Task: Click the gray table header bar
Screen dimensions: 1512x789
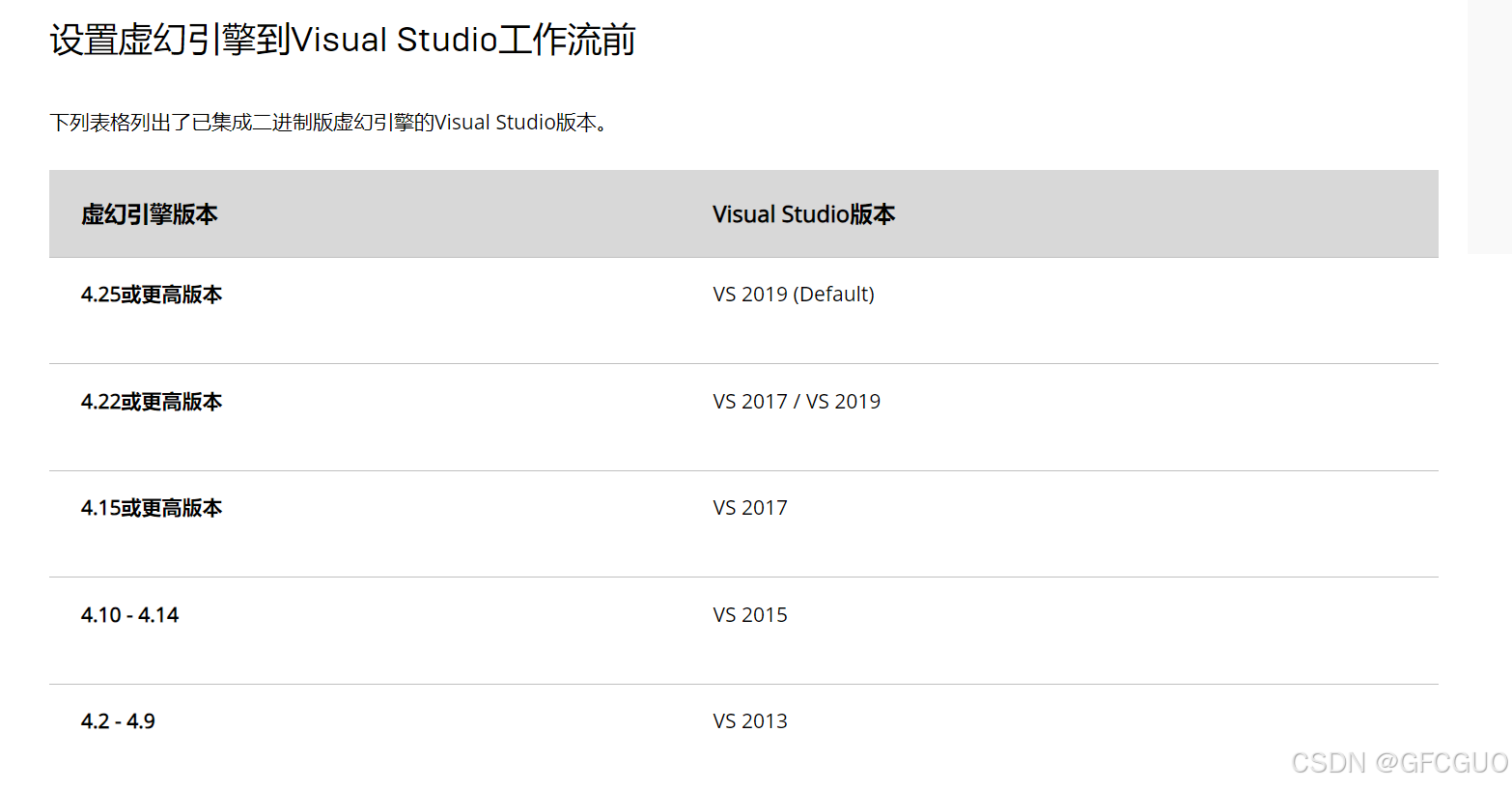Action: pos(743,213)
